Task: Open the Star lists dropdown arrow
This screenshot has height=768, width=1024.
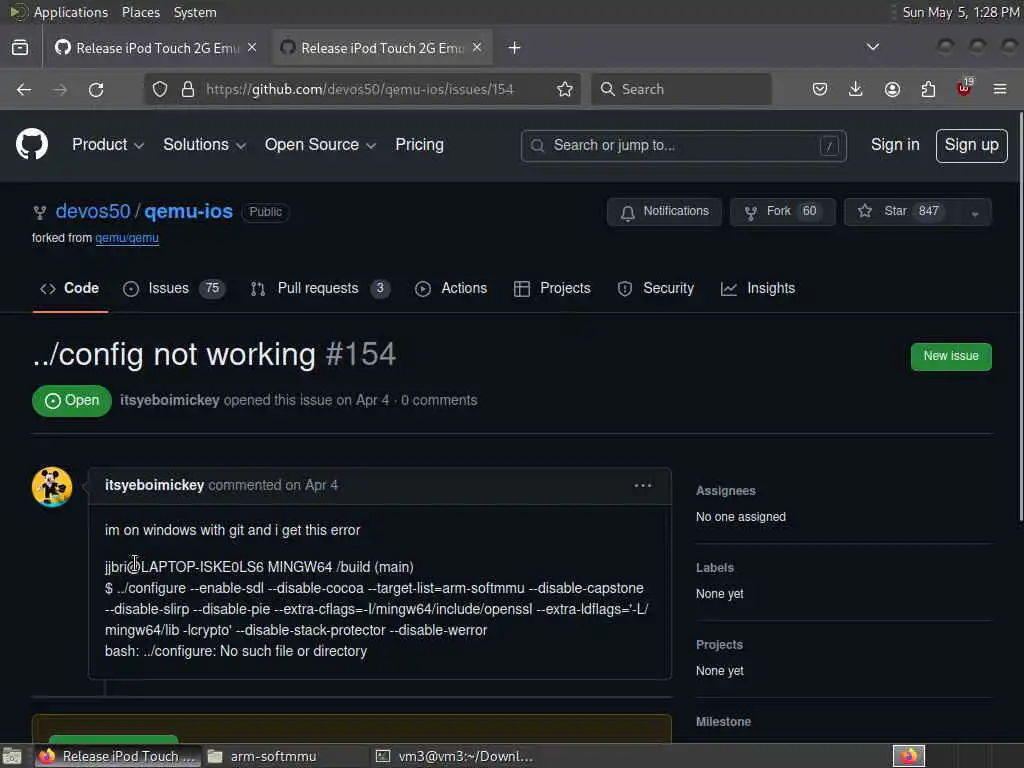Action: (x=974, y=212)
